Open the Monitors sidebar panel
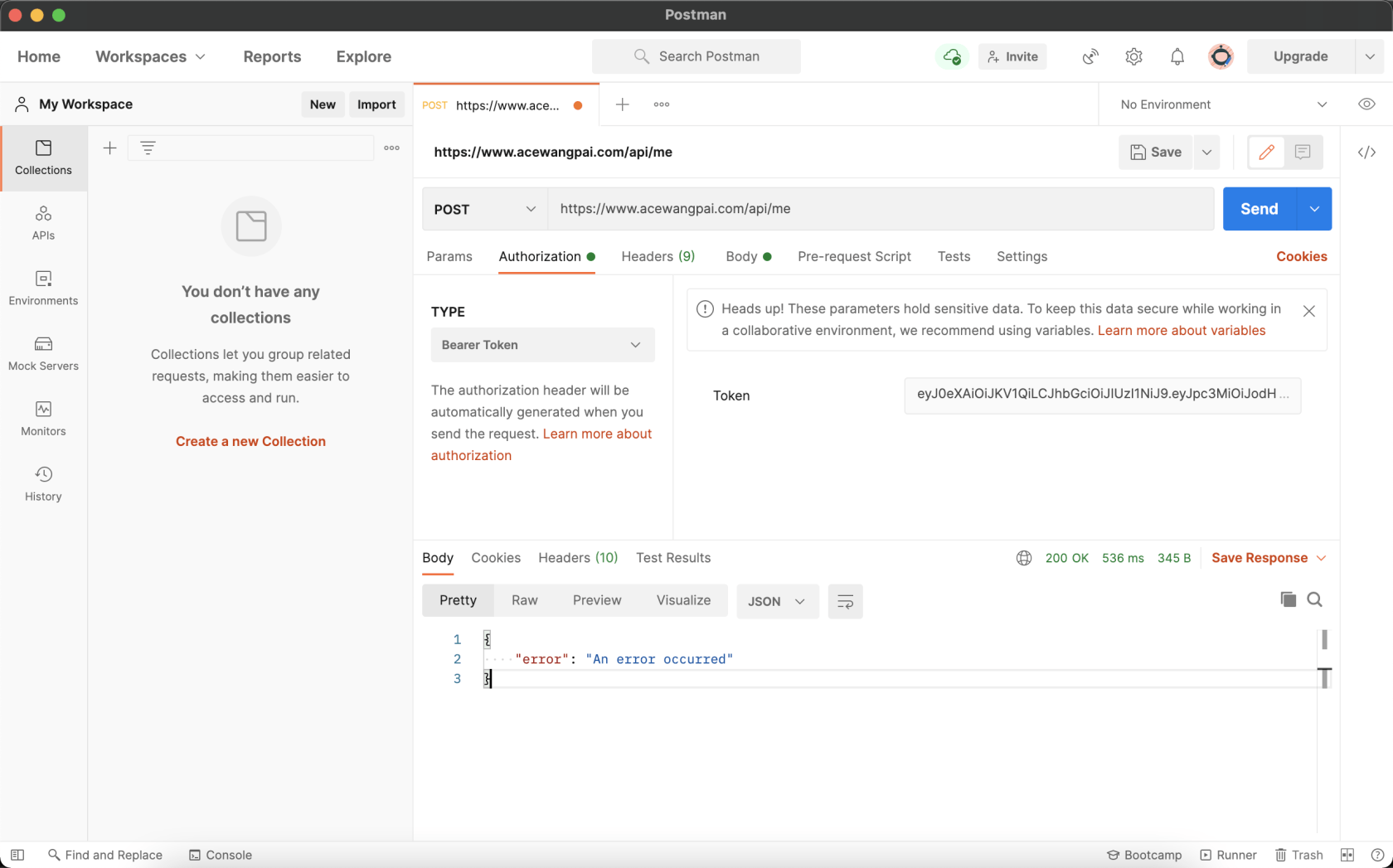Viewport: 1393px width, 868px height. pyautogui.click(x=43, y=419)
